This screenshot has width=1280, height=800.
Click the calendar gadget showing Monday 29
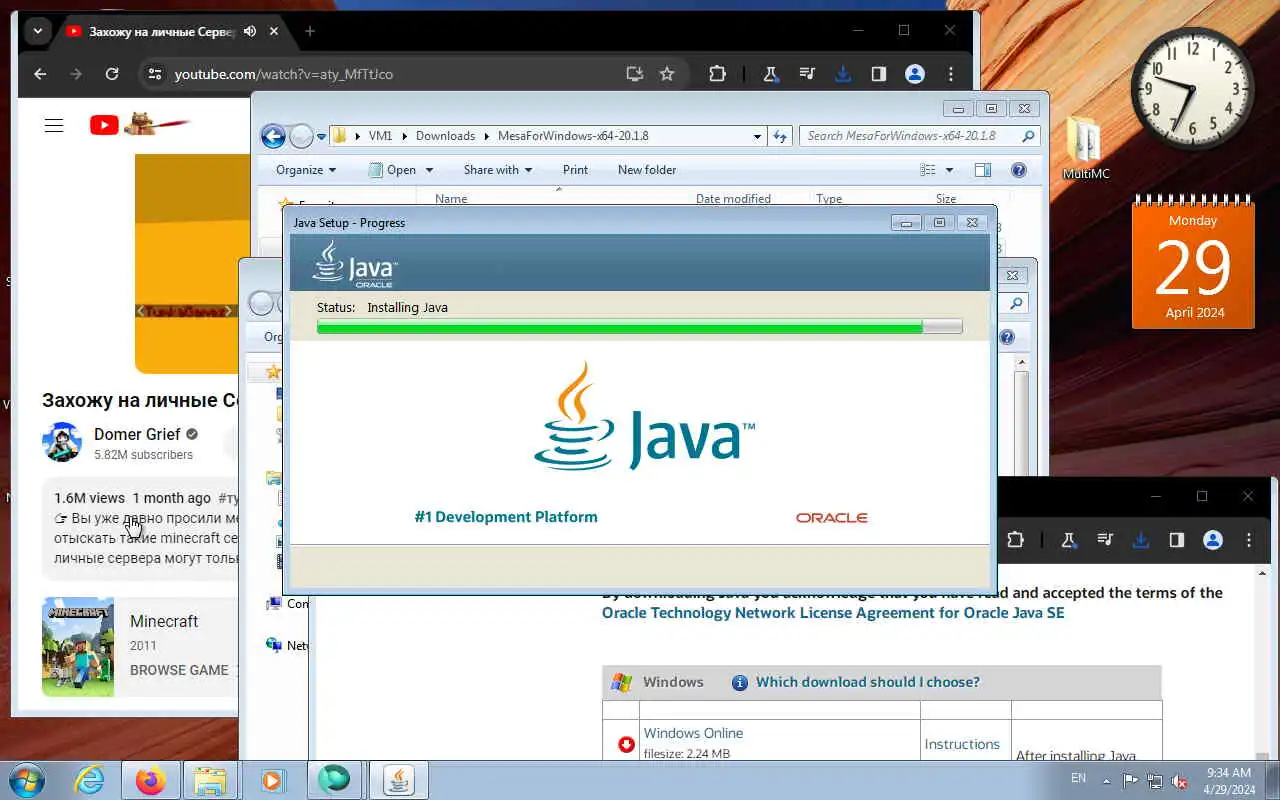1193,261
